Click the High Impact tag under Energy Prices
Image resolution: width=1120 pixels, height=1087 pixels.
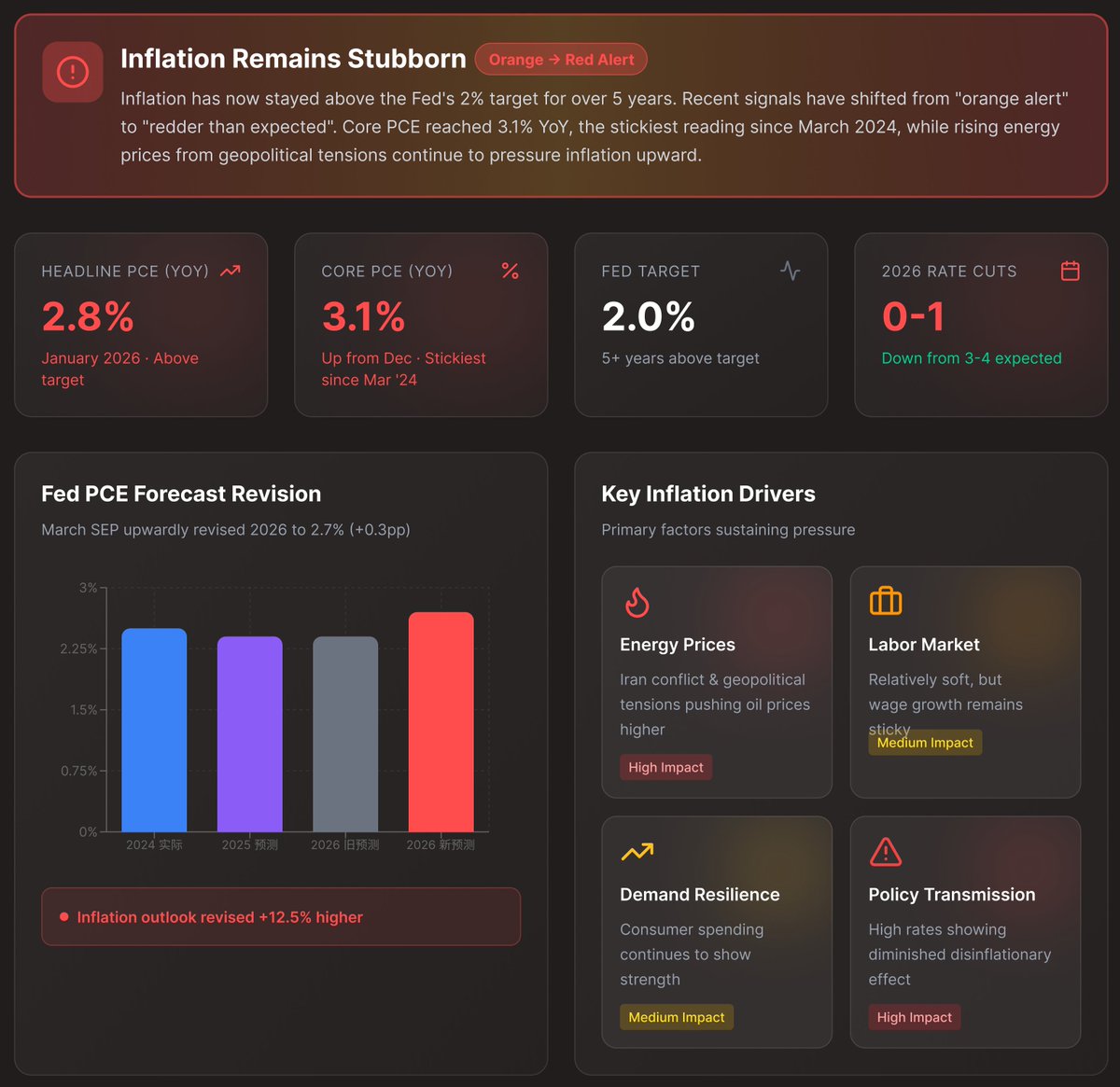[x=666, y=767]
